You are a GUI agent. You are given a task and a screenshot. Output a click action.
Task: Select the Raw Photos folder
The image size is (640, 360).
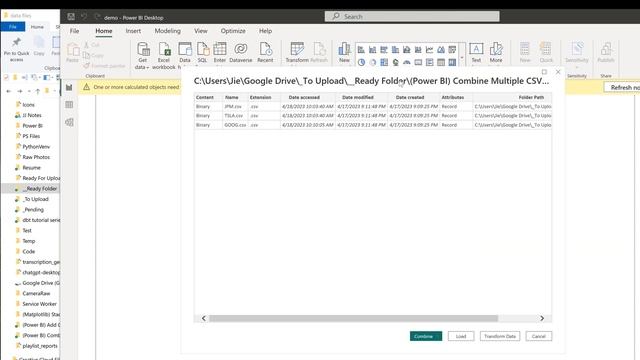point(36,157)
